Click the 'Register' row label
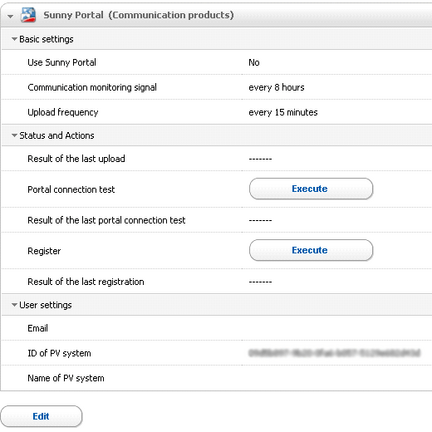The image size is (432, 432). click(x=44, y=251)
